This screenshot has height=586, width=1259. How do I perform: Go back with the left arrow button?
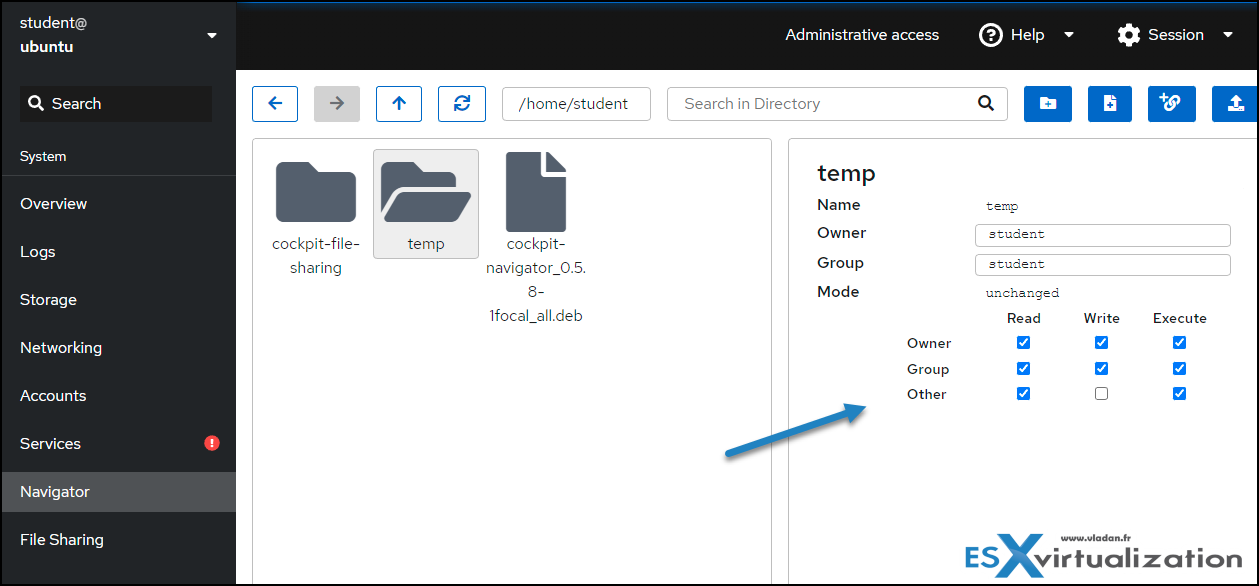click(x=275, y=104)
